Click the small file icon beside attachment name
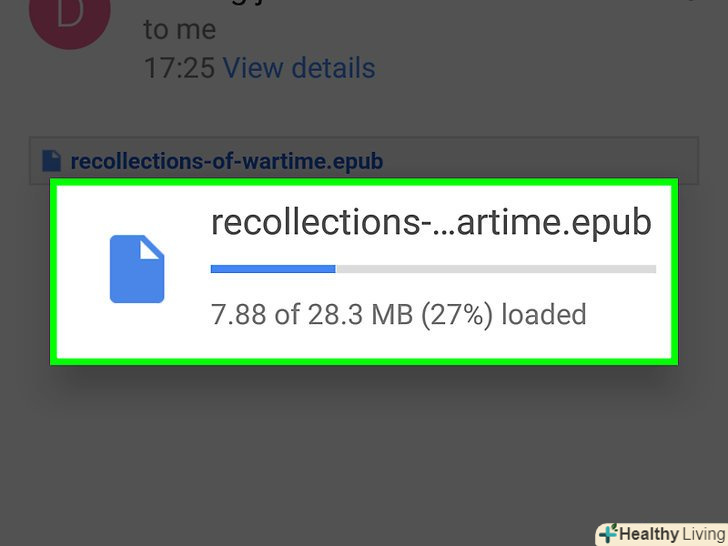Image resolution: width=728 pixels, height=546 pixels. [x=52, y=161]
